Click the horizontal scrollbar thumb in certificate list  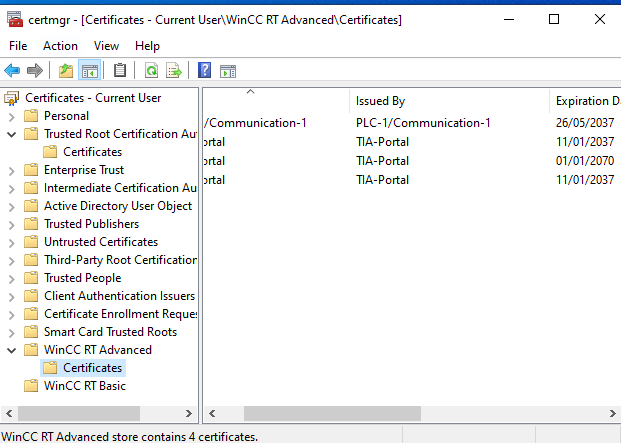click(332, 414)
